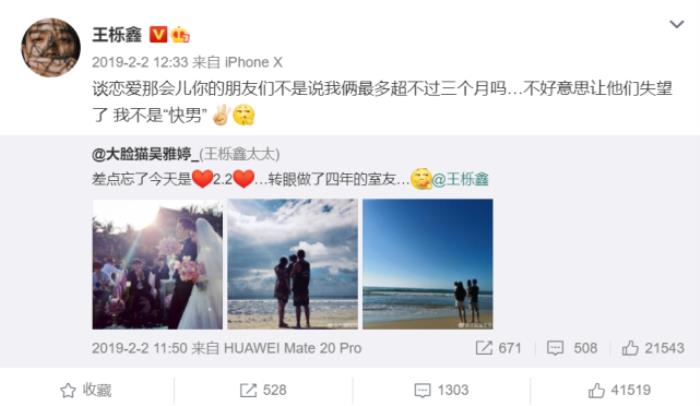Open the wedding ceremony photo thumbnail
This screenshot has width=700, height=406.
click(x=158, y=264)
